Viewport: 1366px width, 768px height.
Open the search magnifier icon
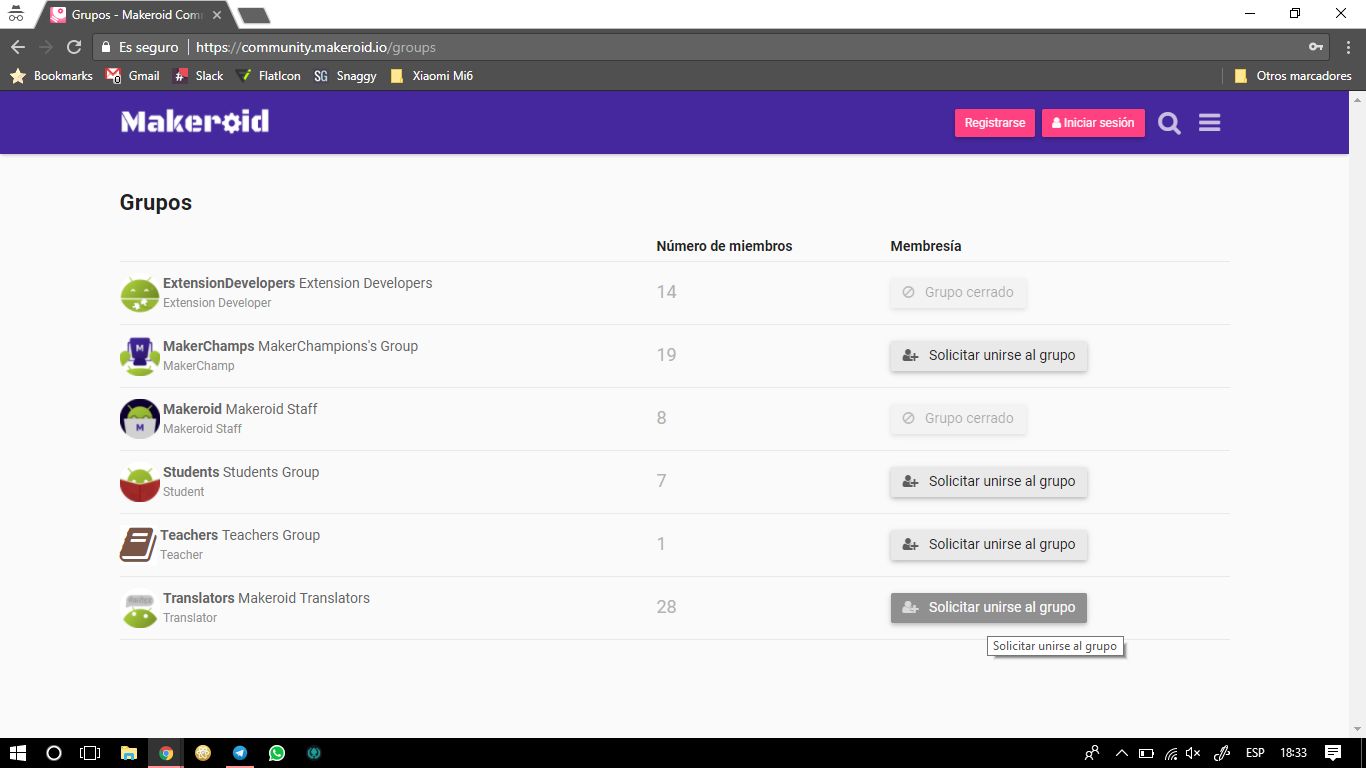point(1169,123)
